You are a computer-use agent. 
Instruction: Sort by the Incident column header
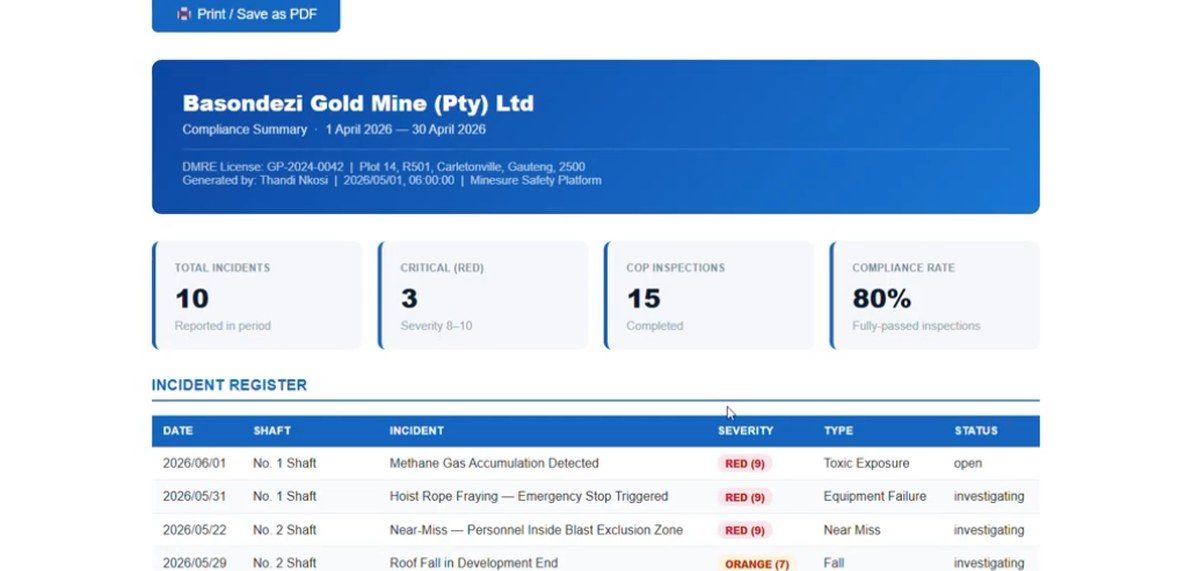click(x=416, y=431)
